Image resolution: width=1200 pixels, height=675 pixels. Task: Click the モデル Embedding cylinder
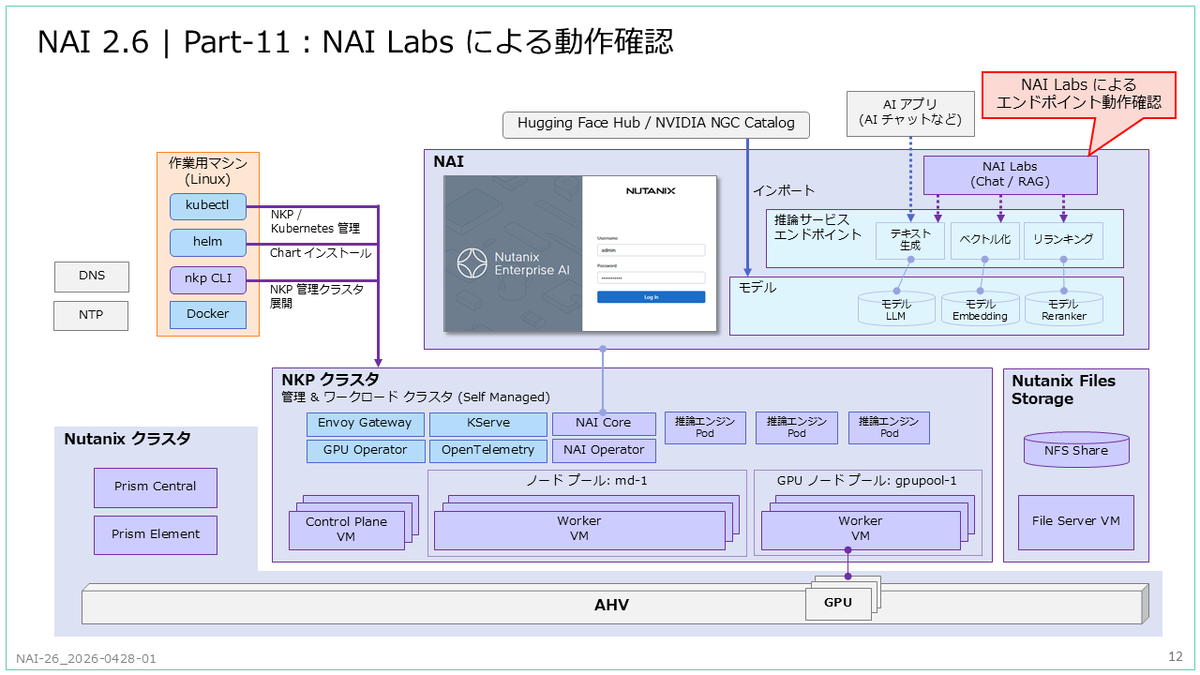click(979, 309)
